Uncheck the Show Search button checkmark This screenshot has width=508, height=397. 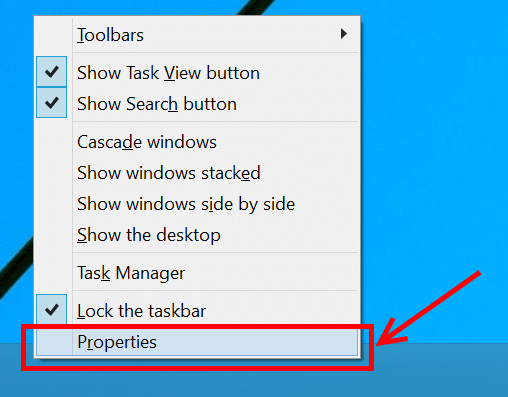click(x=52, y=103)
